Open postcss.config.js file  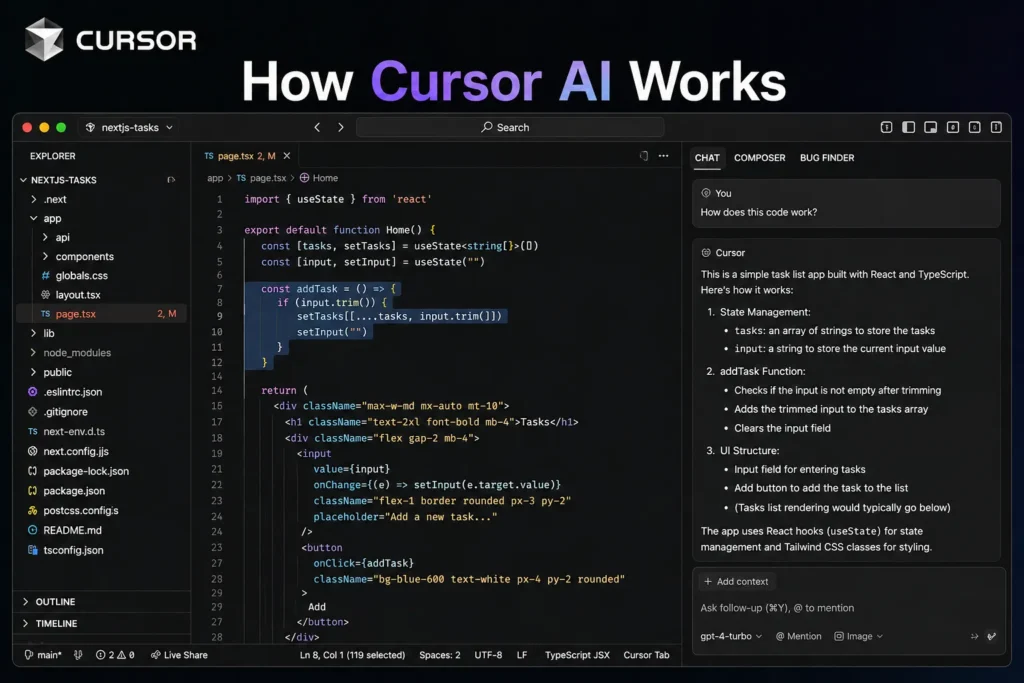80,511
